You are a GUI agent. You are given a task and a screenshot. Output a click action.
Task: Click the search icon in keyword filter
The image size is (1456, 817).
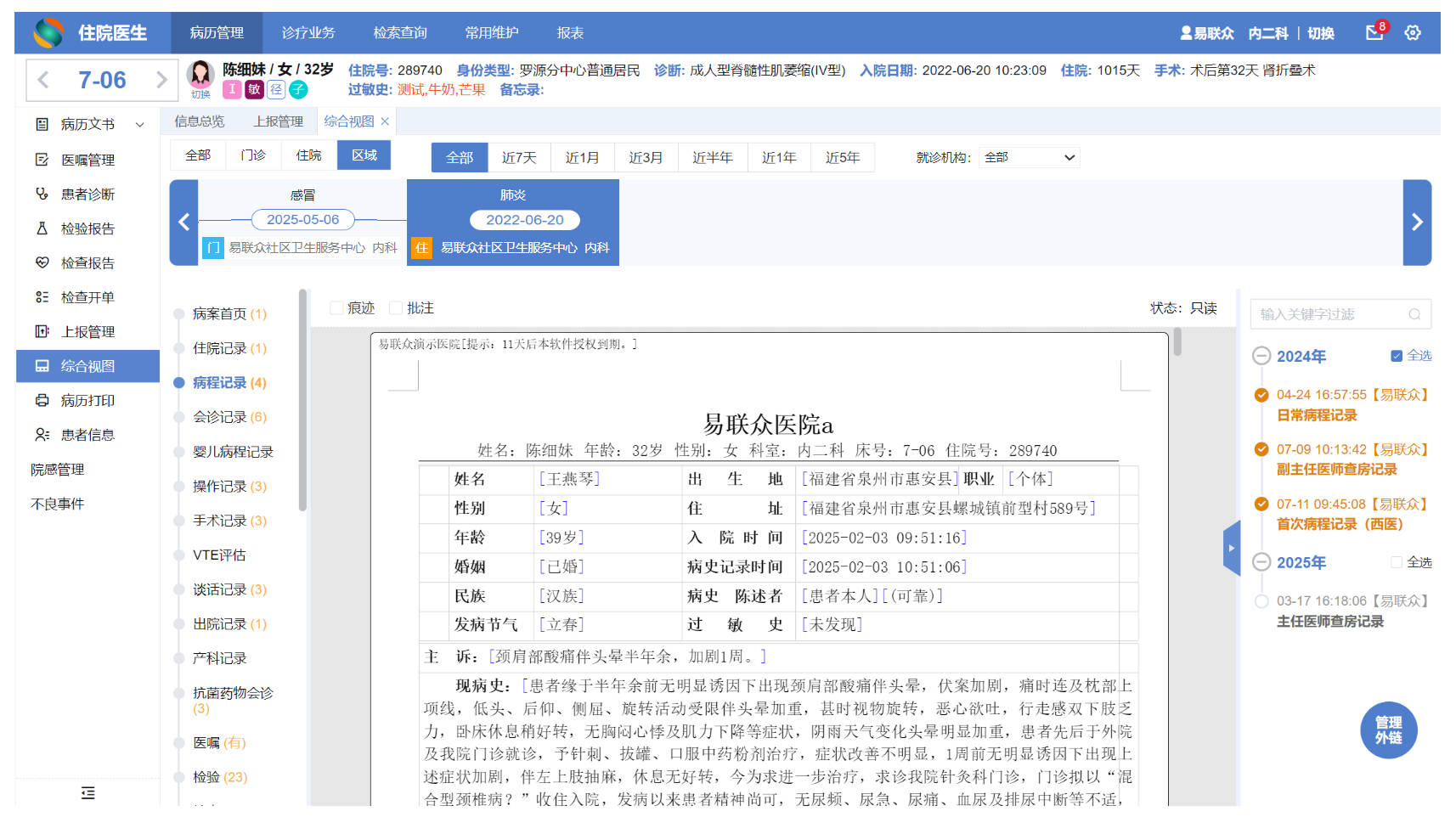click(1414, 314)
